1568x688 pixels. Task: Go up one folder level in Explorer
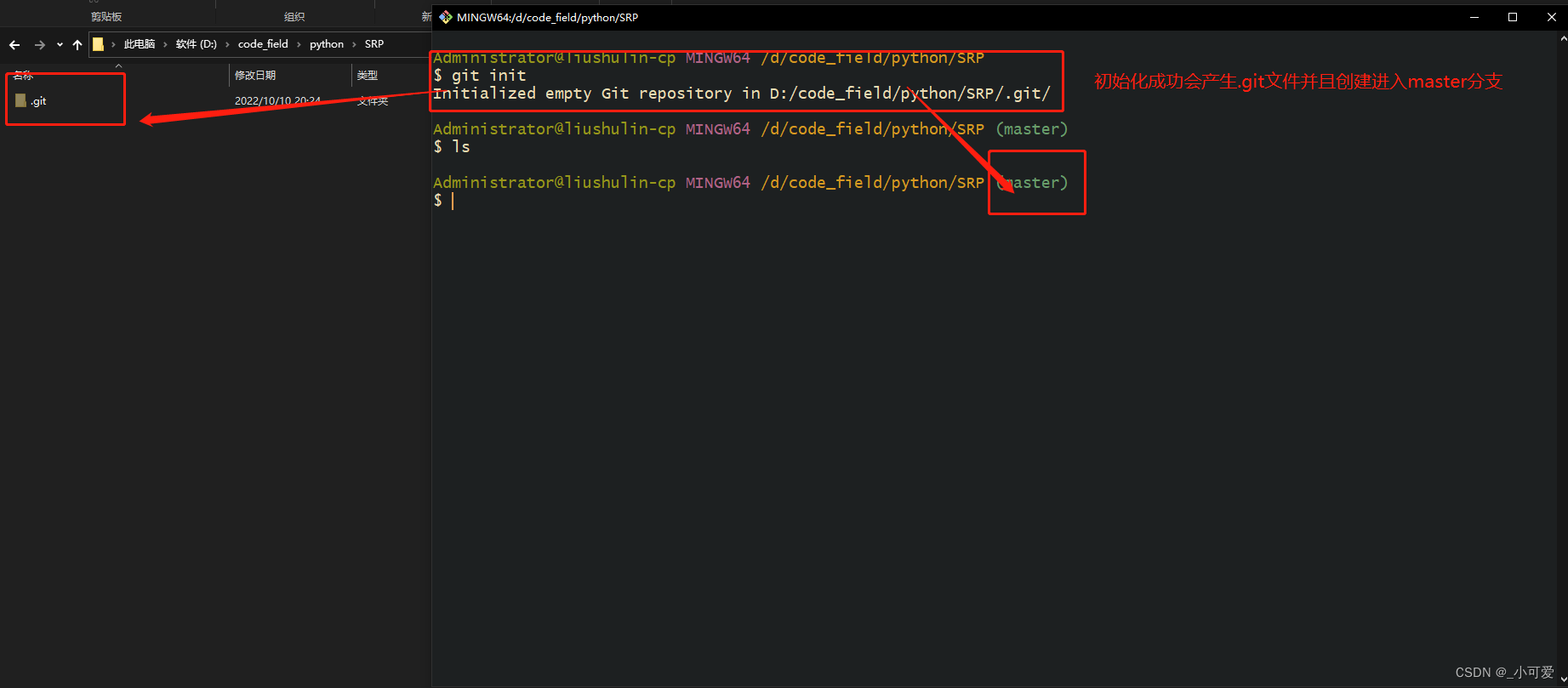coord(77,44)
